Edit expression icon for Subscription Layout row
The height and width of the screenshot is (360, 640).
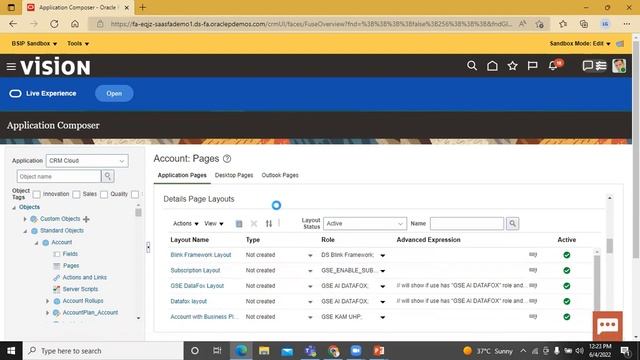[x=533, y=270]
